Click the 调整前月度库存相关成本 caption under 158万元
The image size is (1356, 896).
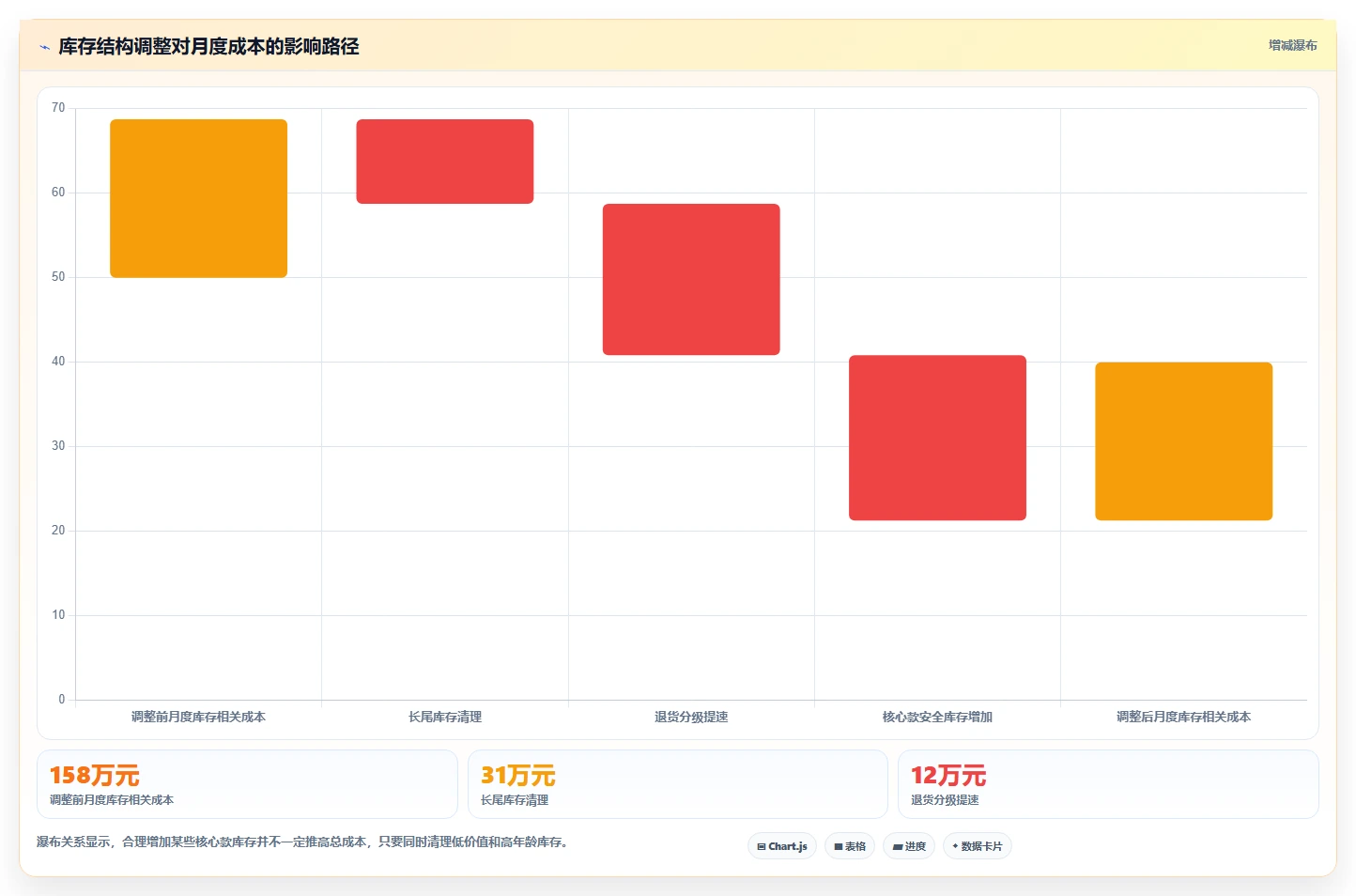[112, 800]
